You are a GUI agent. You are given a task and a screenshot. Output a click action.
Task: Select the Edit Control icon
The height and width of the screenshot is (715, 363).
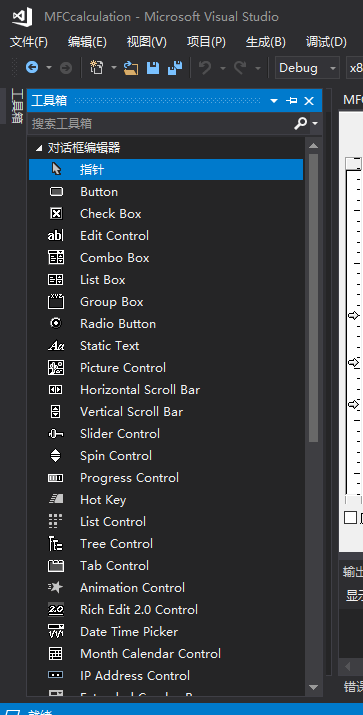point(56,236)
